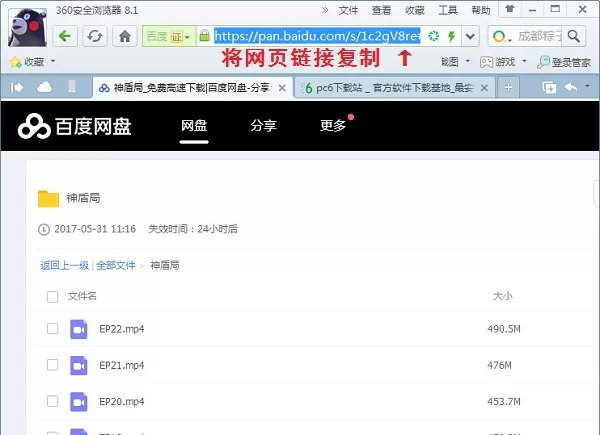The image size is (600, 435).
Task: Open the 收藏 menu in title bar
Action: coord(415,10)
